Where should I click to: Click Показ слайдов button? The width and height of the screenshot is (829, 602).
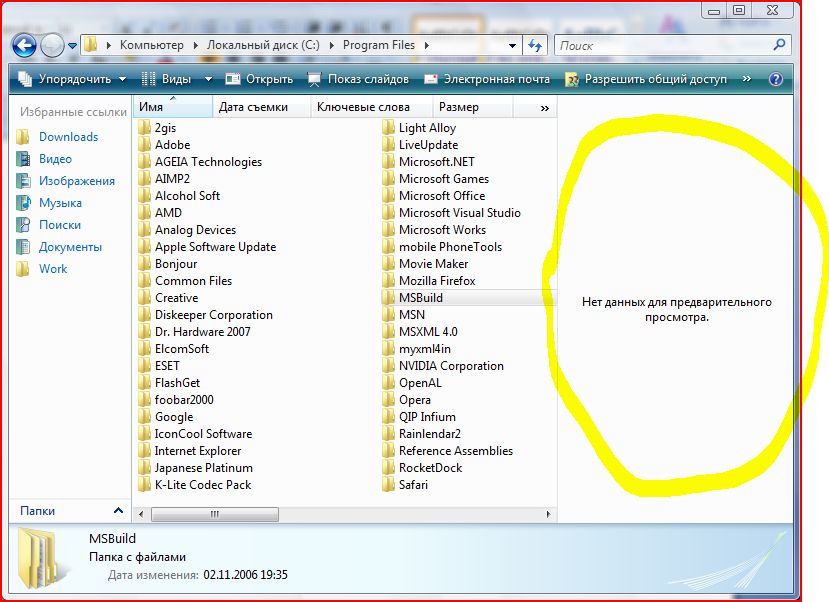click(x=358, y=79)
